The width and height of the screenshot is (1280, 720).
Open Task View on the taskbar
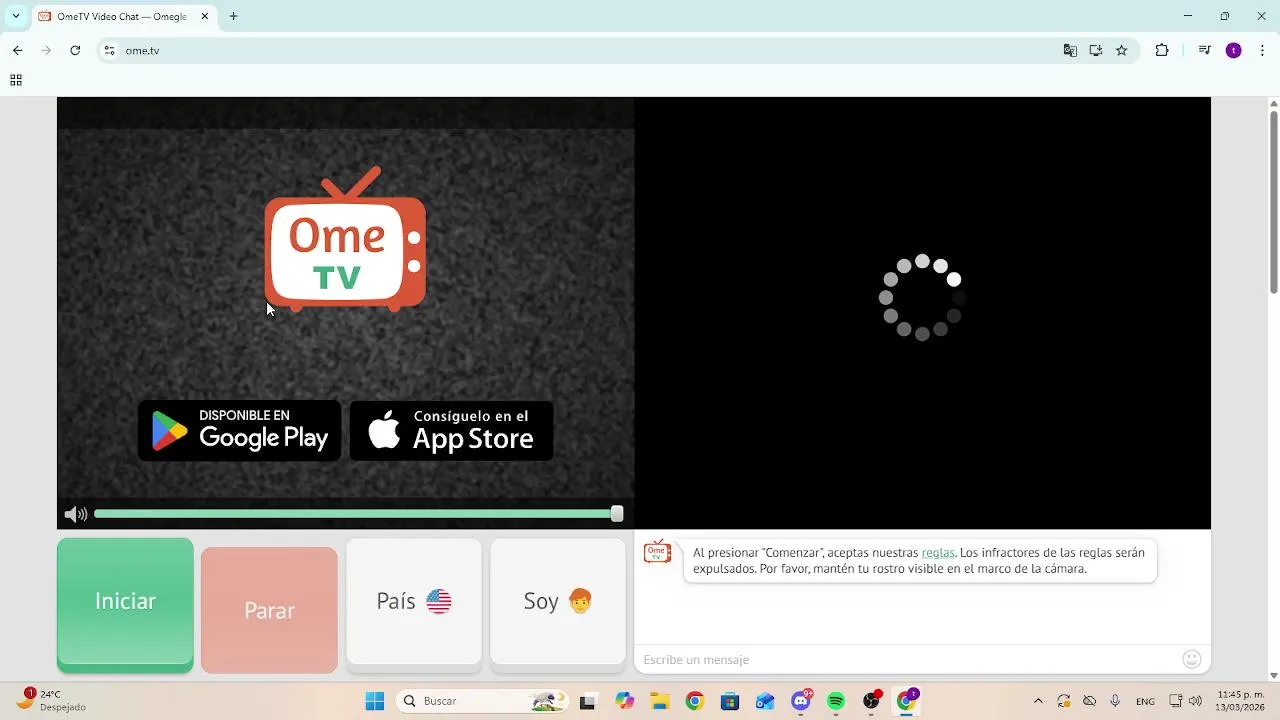click(x=587, y=701)
